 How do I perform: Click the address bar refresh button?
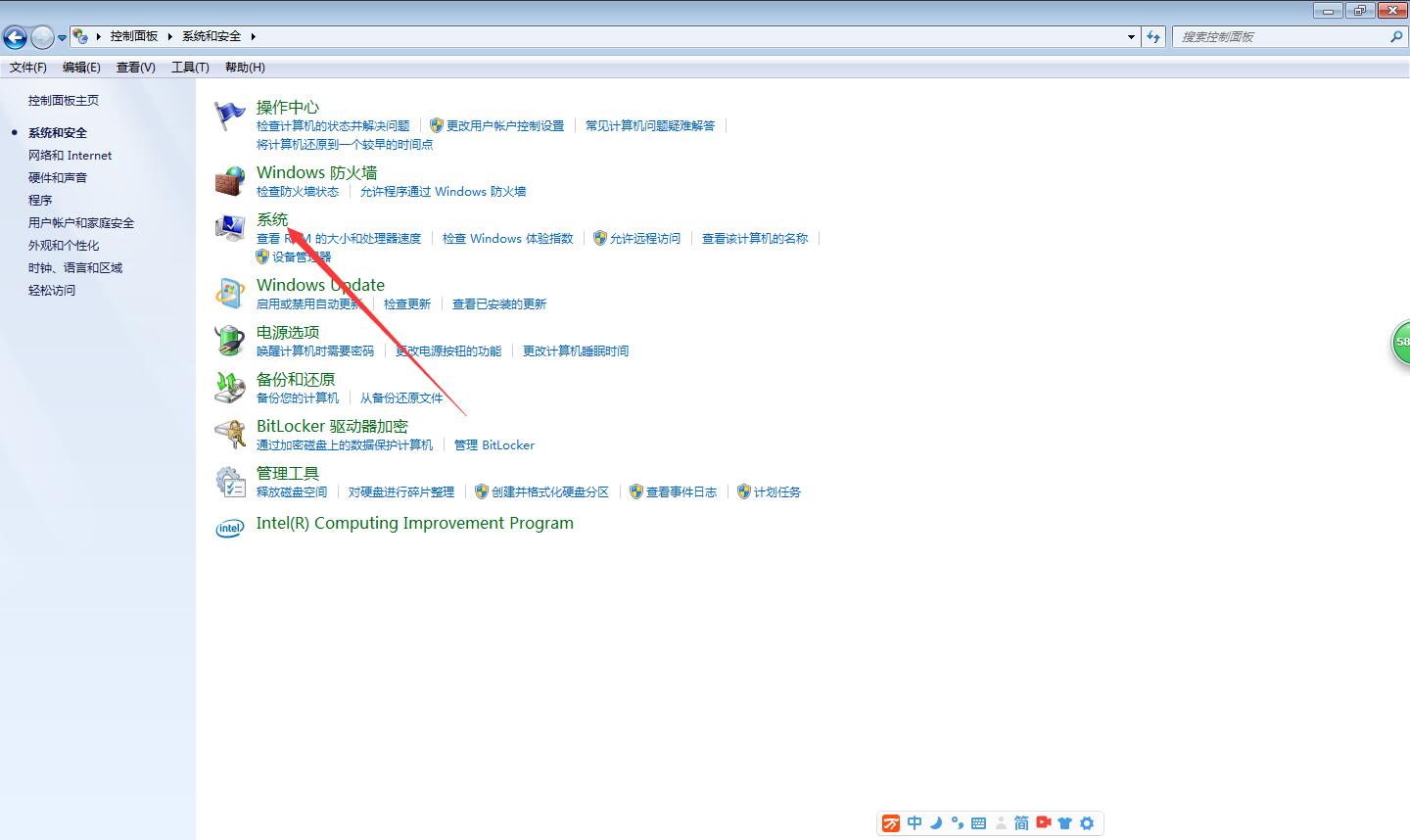1154,36
